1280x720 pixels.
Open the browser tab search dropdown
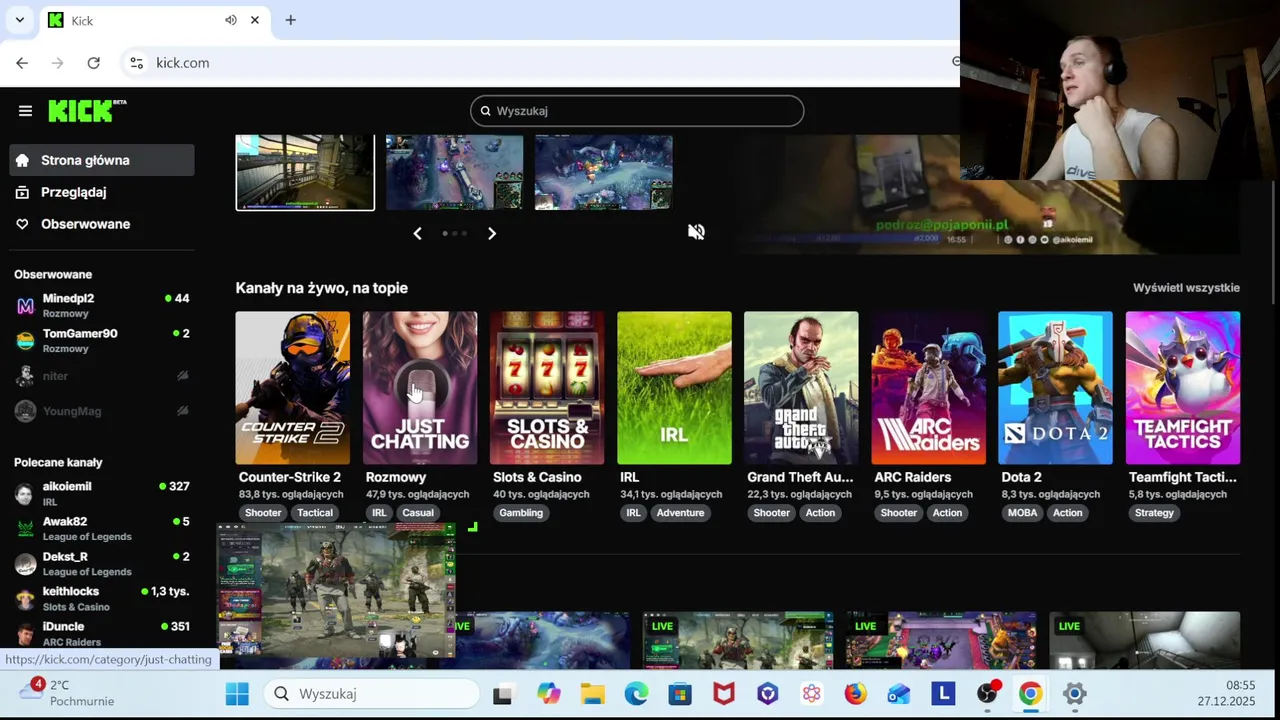[19, 20]
